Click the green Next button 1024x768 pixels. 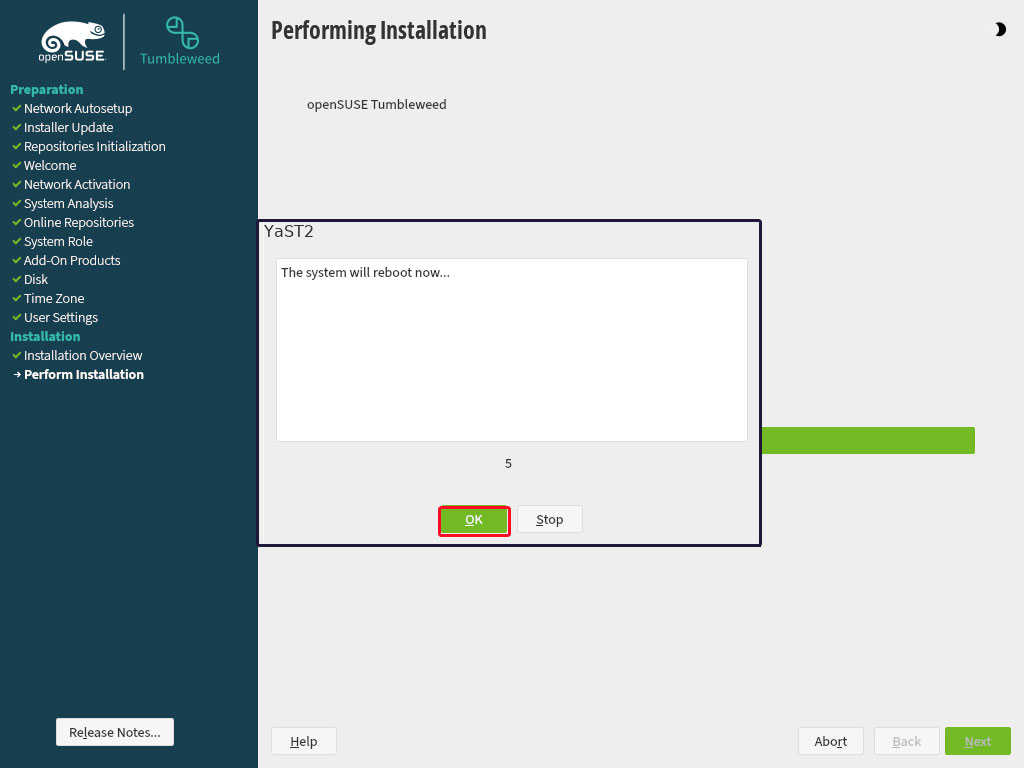pyautogui.click(x=978, y=741)
